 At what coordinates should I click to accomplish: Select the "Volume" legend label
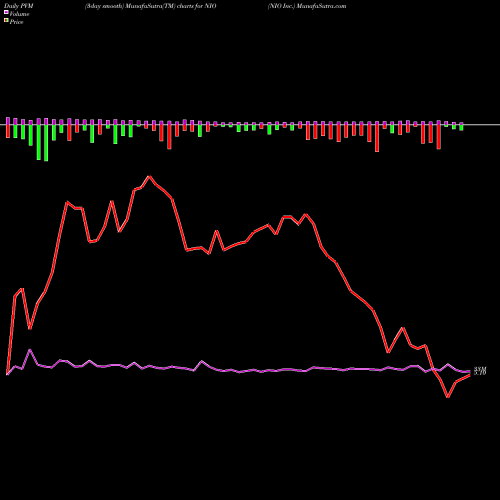(19, 14)
